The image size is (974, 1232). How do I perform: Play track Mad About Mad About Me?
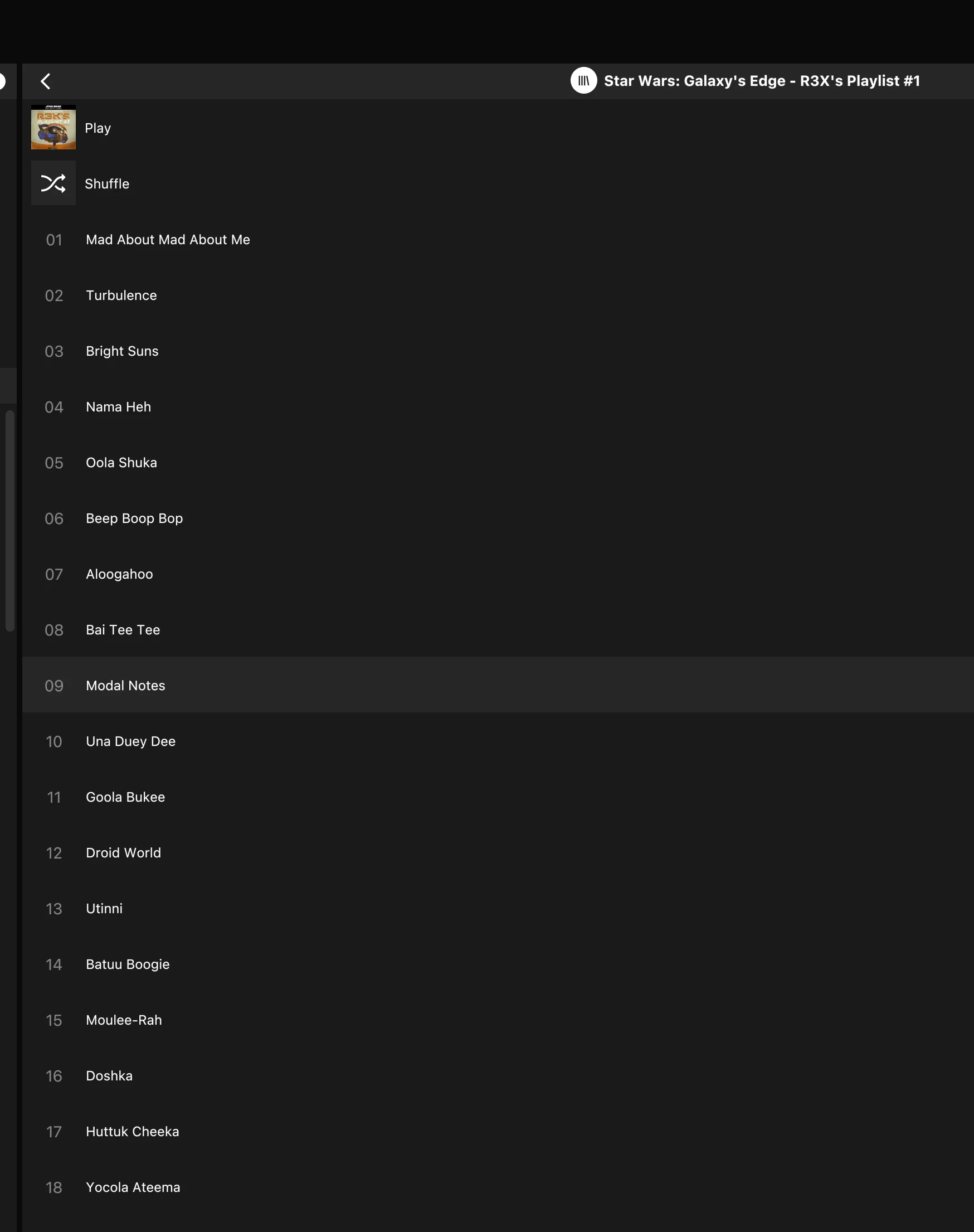[168, 240]
